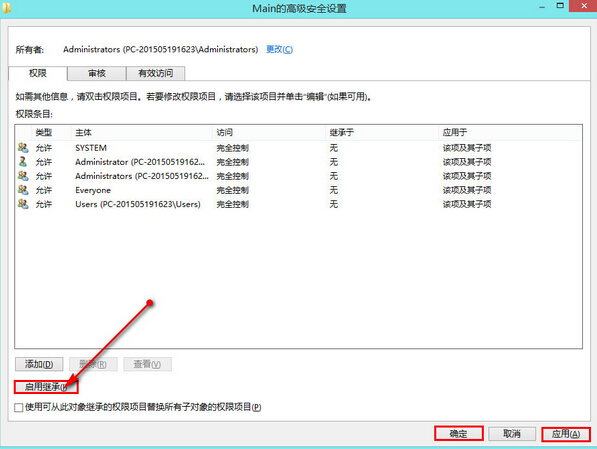Open the 审核 tab

click(x=97, y=73)
